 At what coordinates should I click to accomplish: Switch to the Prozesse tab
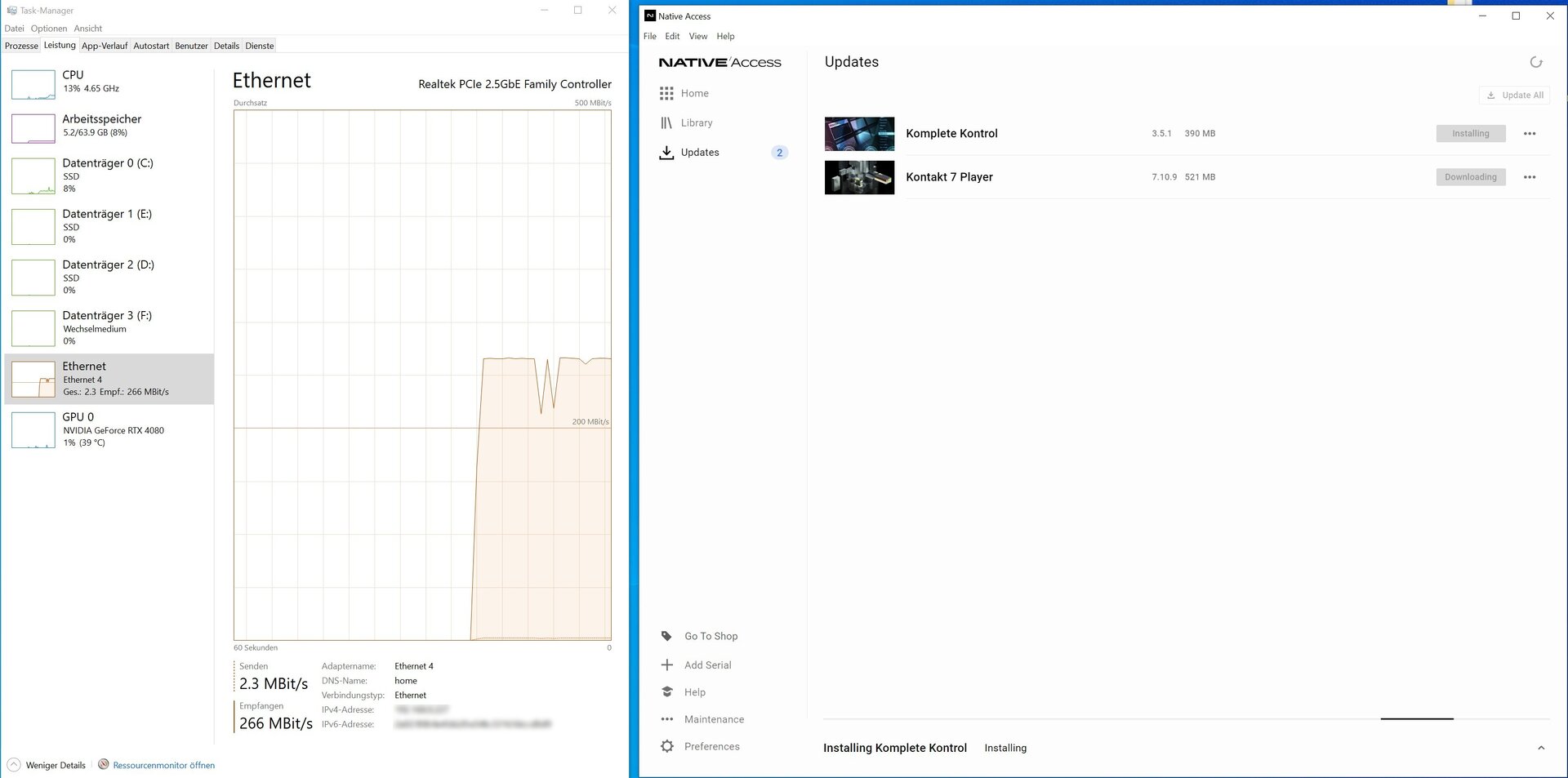pyautogui.click(x=21, y=47)
